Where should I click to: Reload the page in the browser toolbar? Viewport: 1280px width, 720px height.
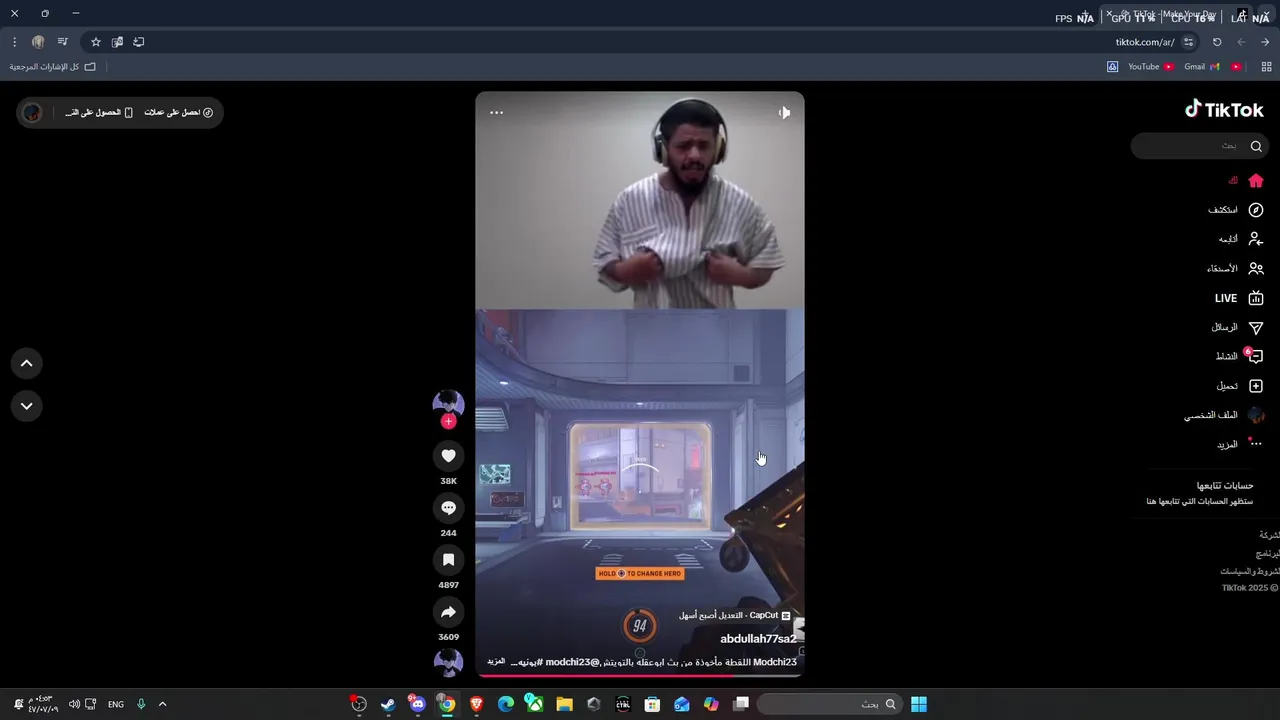point(1217,42)
